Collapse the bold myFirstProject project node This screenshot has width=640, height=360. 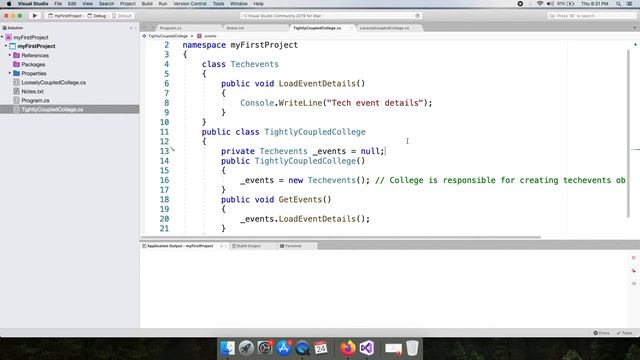tap(6, 46)
